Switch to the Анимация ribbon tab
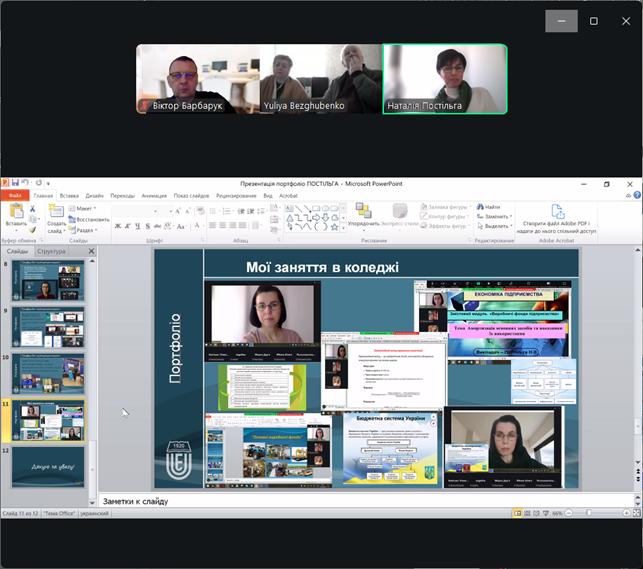Screen dimensions: 643x569 point(154,196)
